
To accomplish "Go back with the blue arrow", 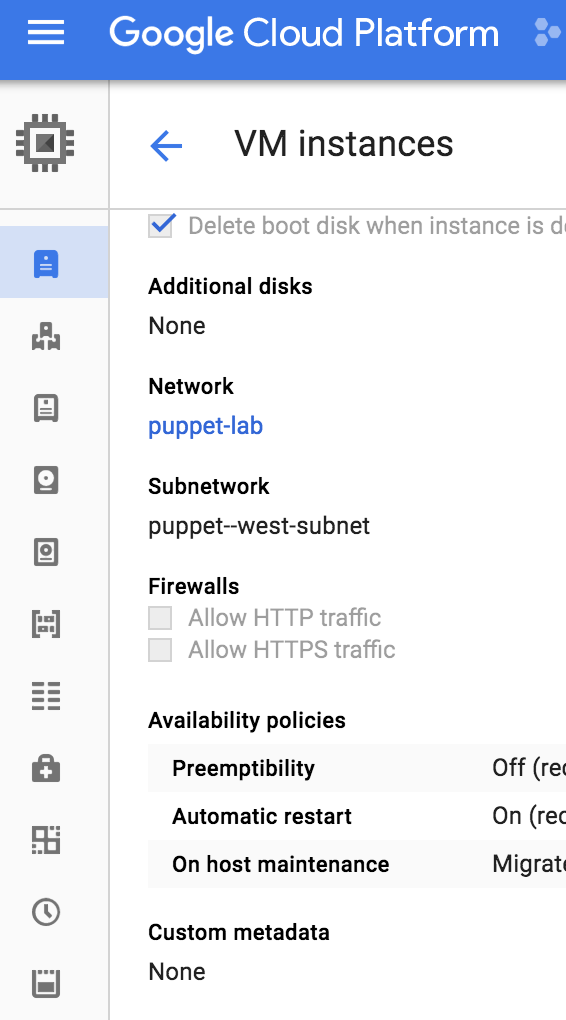I will (166, 145).
